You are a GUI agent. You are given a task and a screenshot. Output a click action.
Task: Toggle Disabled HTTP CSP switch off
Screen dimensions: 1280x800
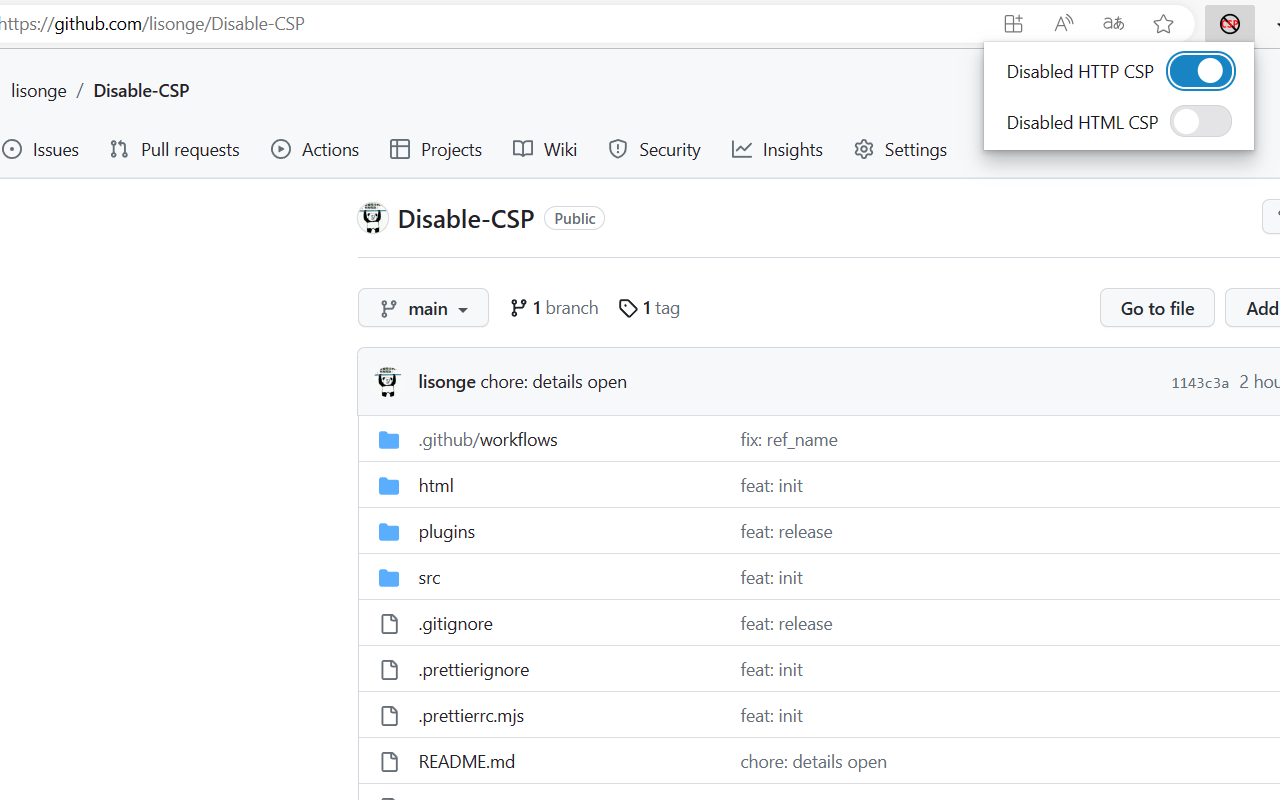coord(1201,71)
